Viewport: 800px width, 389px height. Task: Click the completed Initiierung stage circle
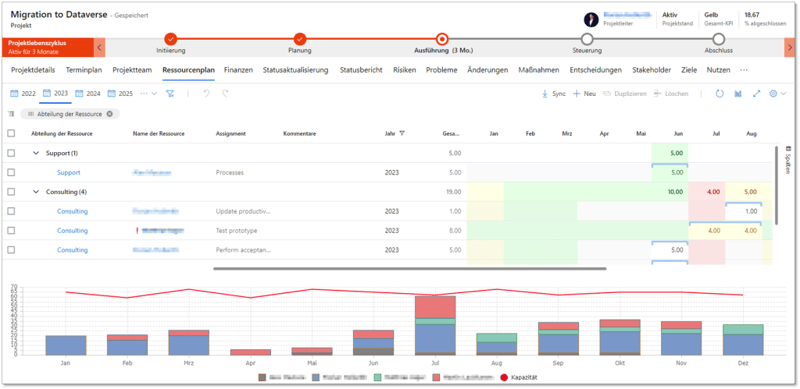[170, 39]
